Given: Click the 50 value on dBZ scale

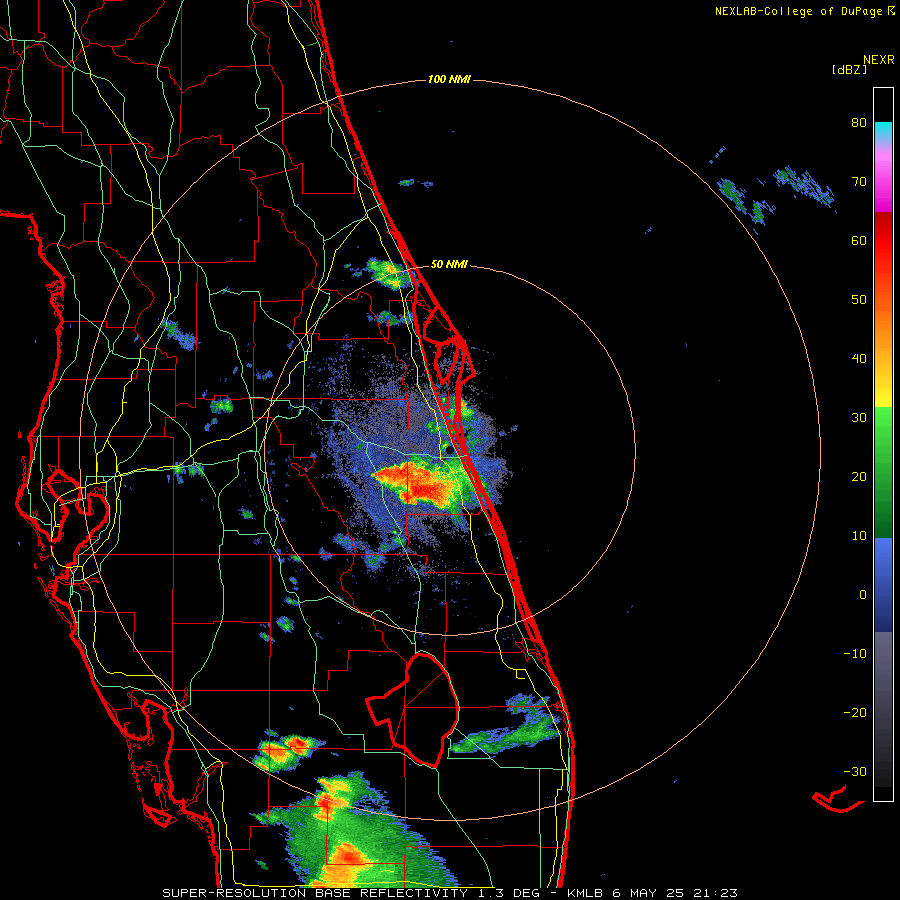Looking at the screenshot, I should click(859, 300).
